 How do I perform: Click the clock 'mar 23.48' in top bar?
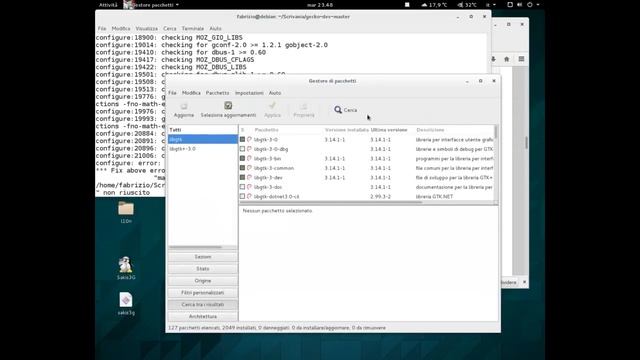[x=320, y=5]
